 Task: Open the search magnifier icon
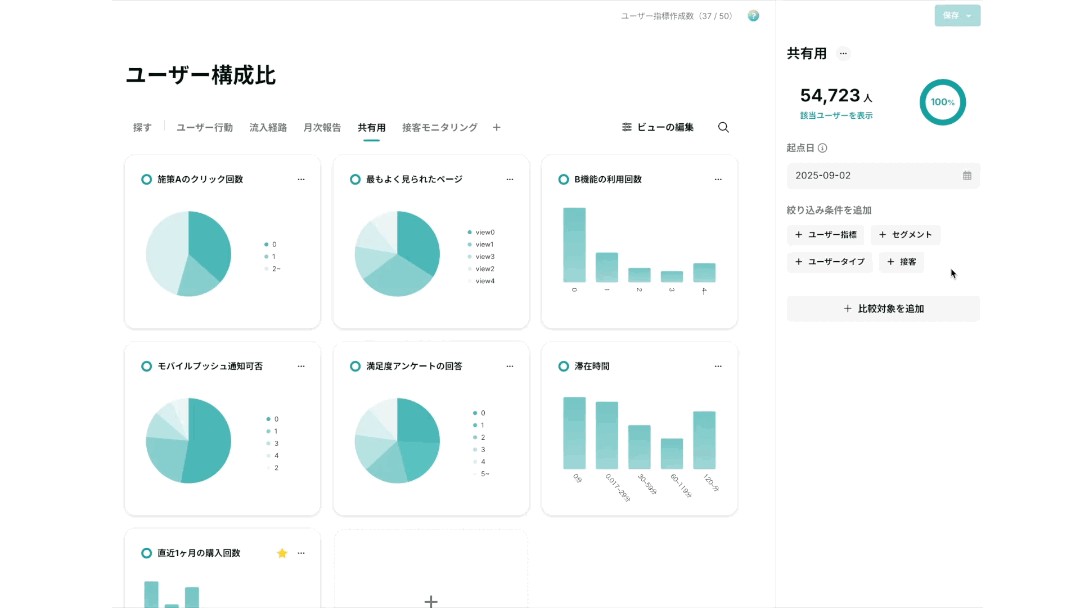(723, 127)
